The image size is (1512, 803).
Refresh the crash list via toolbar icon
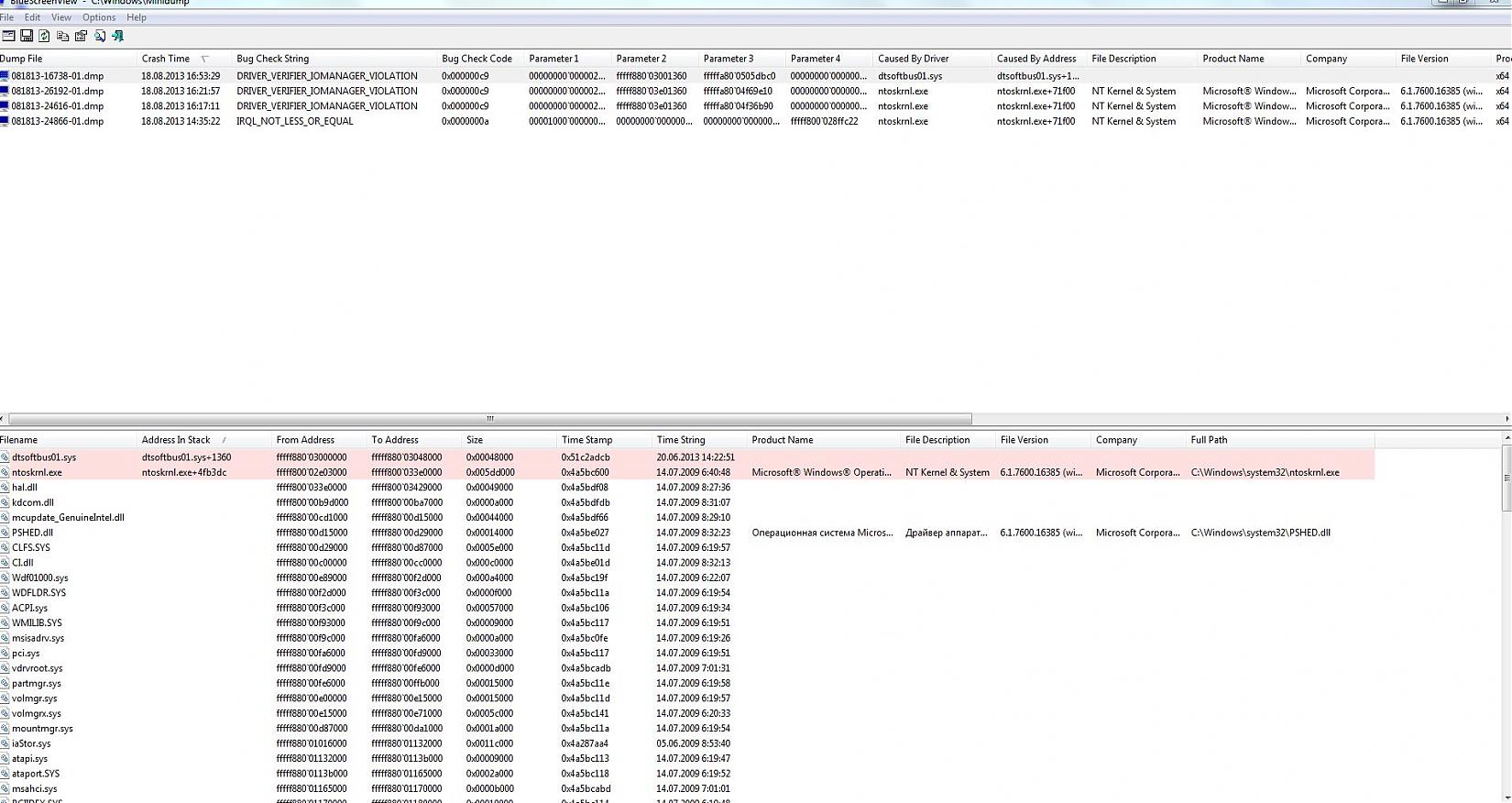pos(44,36)
